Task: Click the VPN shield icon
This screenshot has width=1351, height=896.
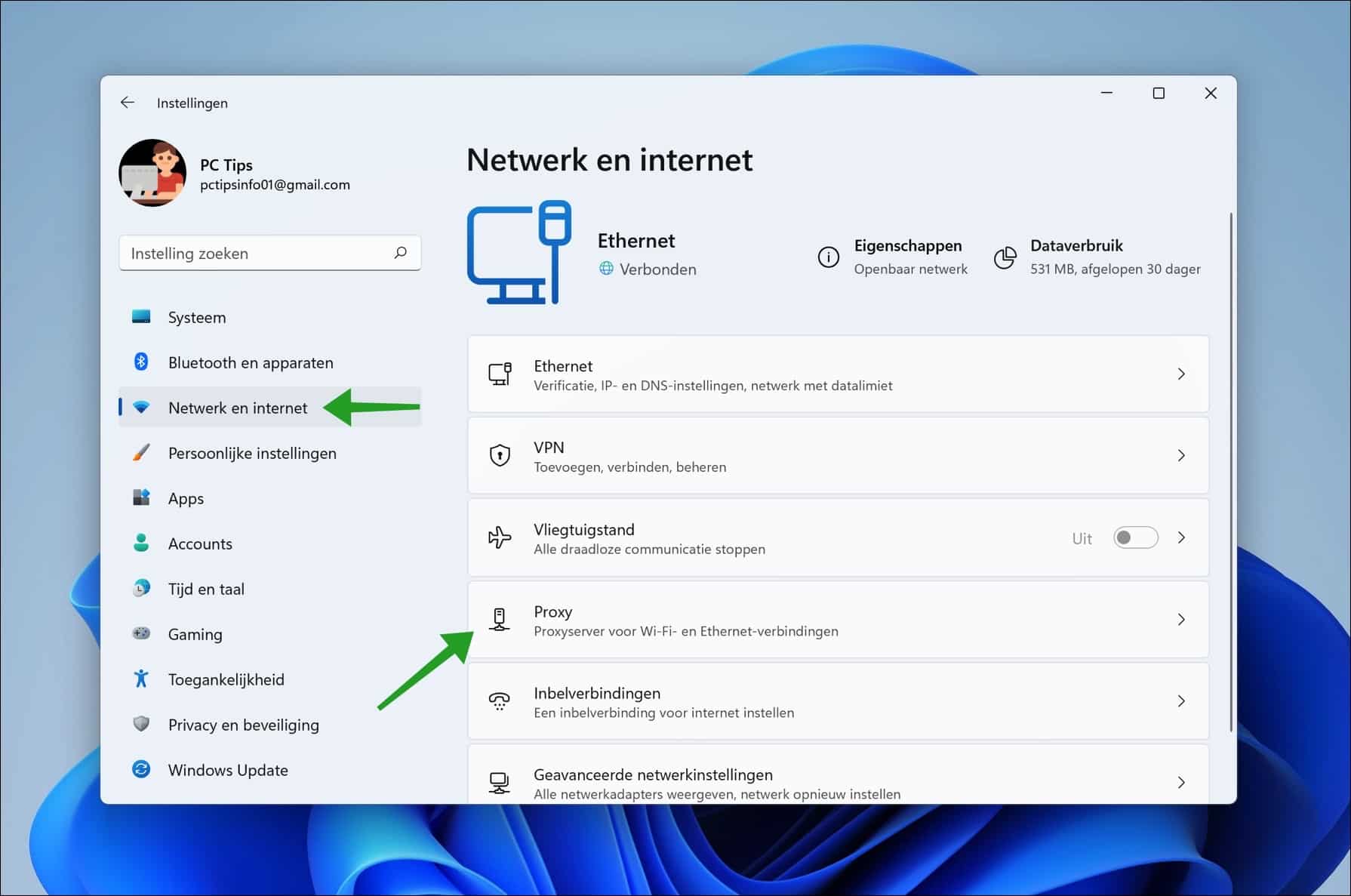Action: [x=500, y=455]
